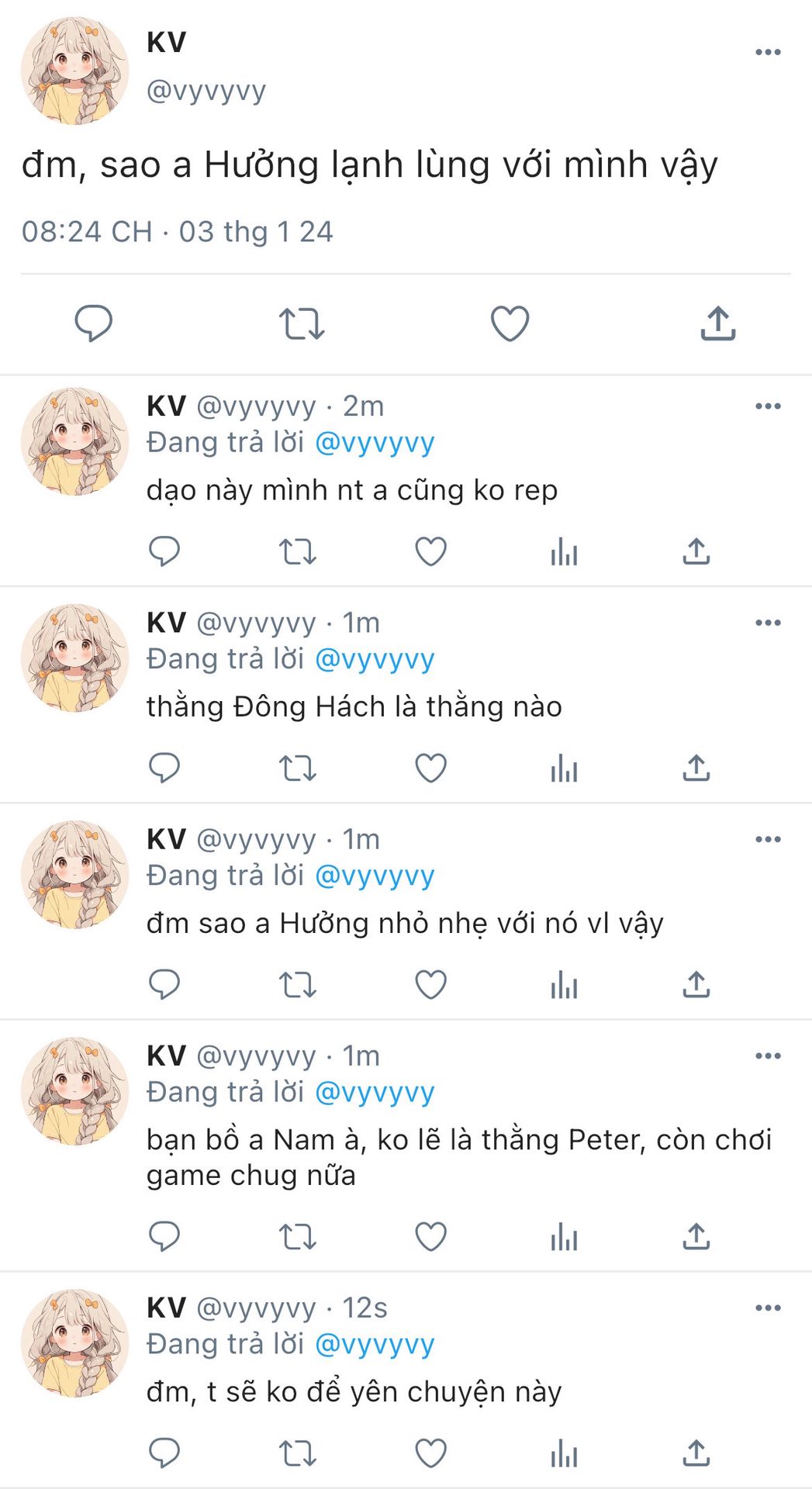Open the @vyvyvy mention link in 2m reply
The height and width of the screenshot is (1489, 812).
pos(375,443)
